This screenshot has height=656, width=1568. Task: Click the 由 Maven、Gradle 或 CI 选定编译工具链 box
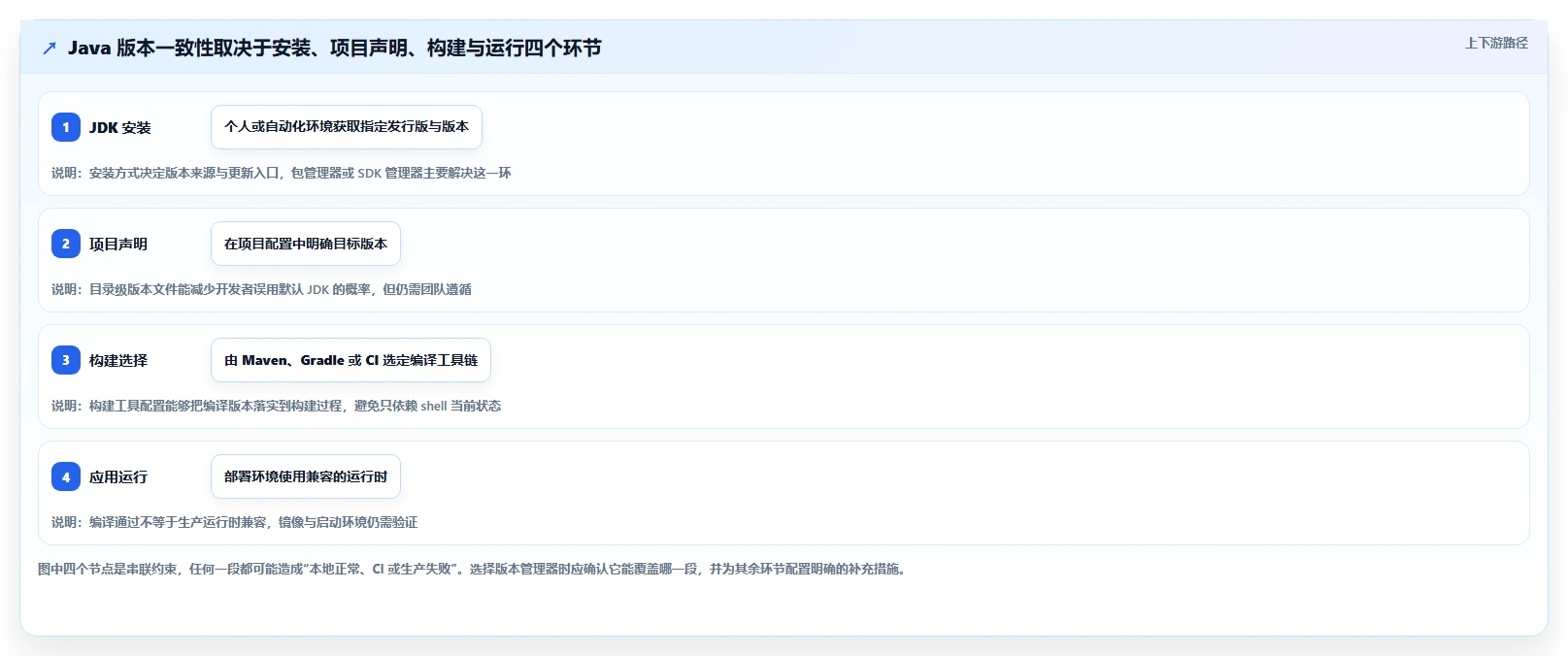pos(350,360)
